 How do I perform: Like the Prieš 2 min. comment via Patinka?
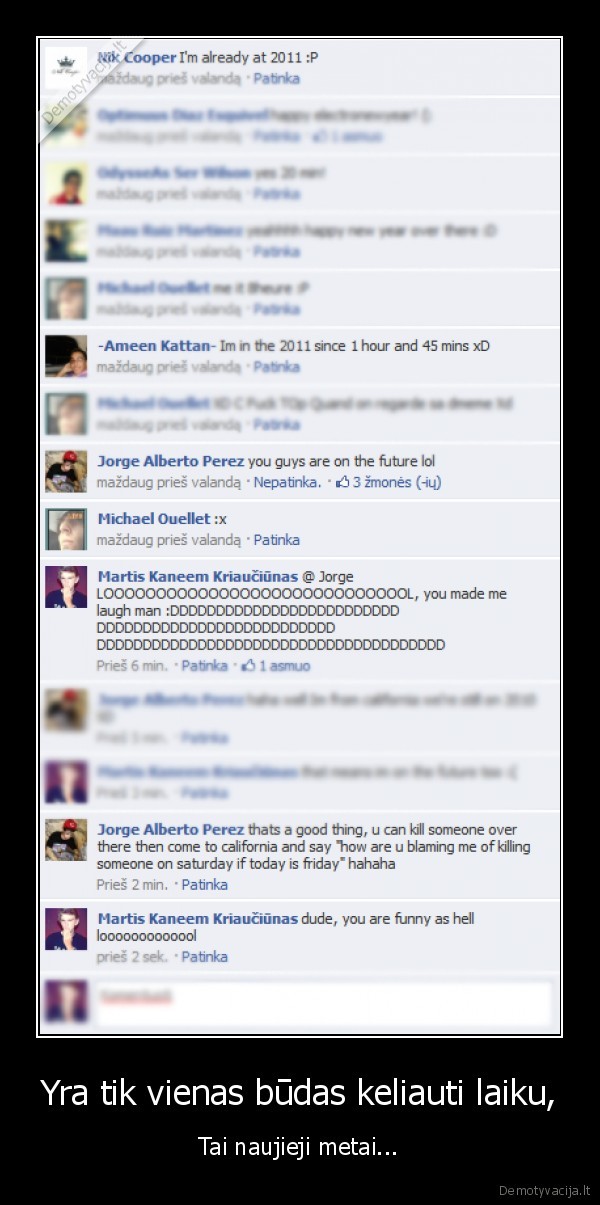coord(204,885)
